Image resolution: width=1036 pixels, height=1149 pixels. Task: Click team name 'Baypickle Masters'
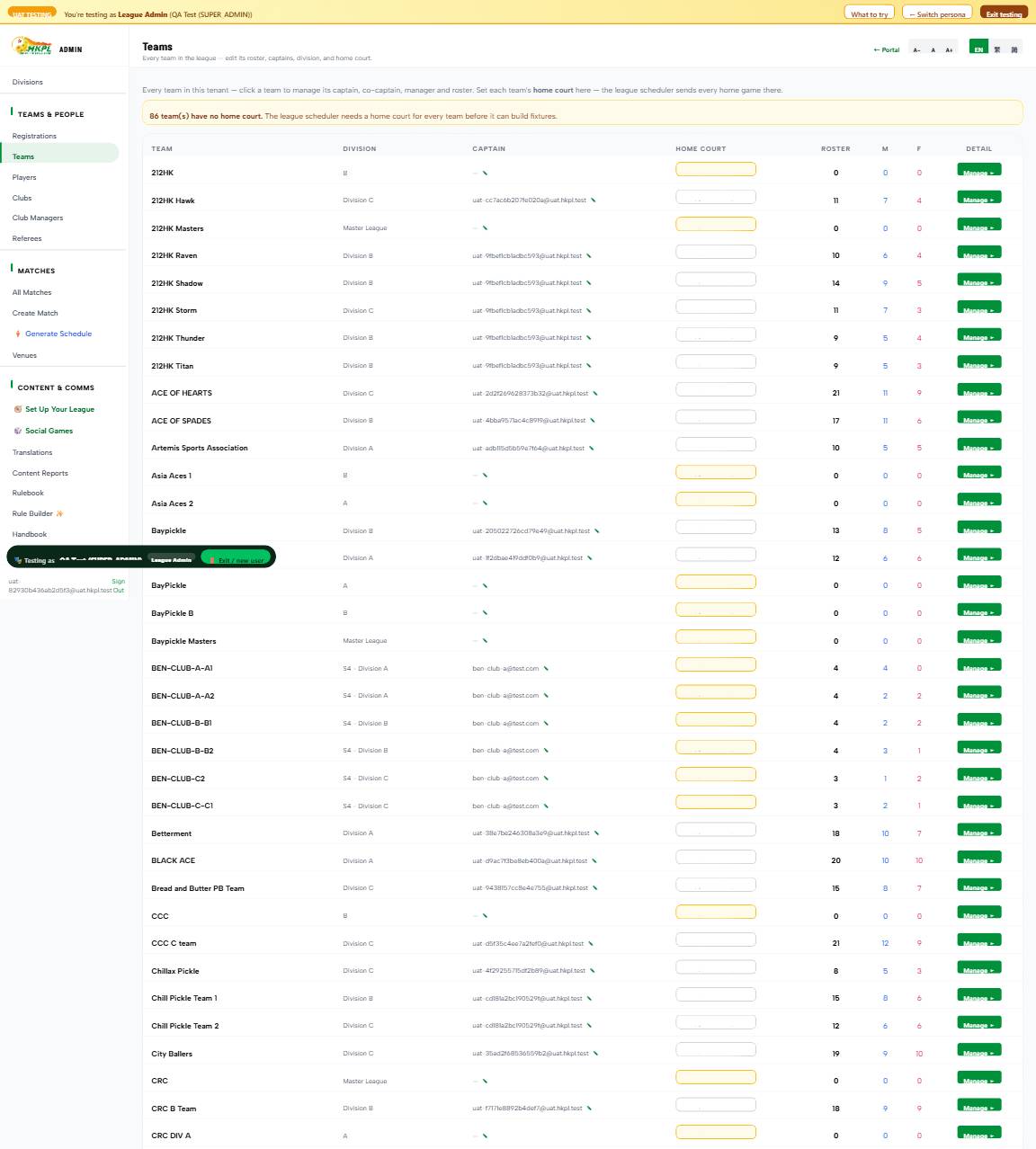183,641
